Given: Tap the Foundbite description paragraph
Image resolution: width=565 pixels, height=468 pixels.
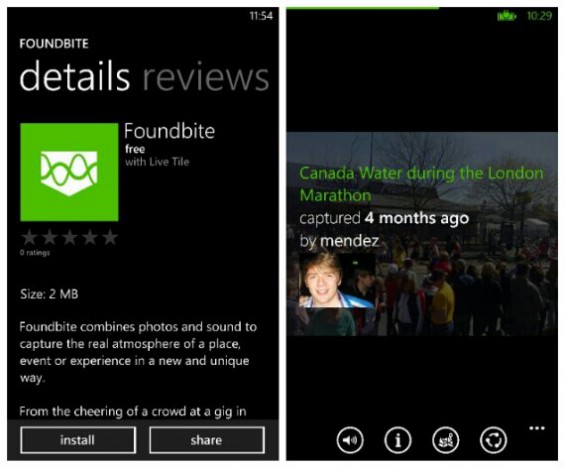Looking at the screenshot, I should (138, 352).
